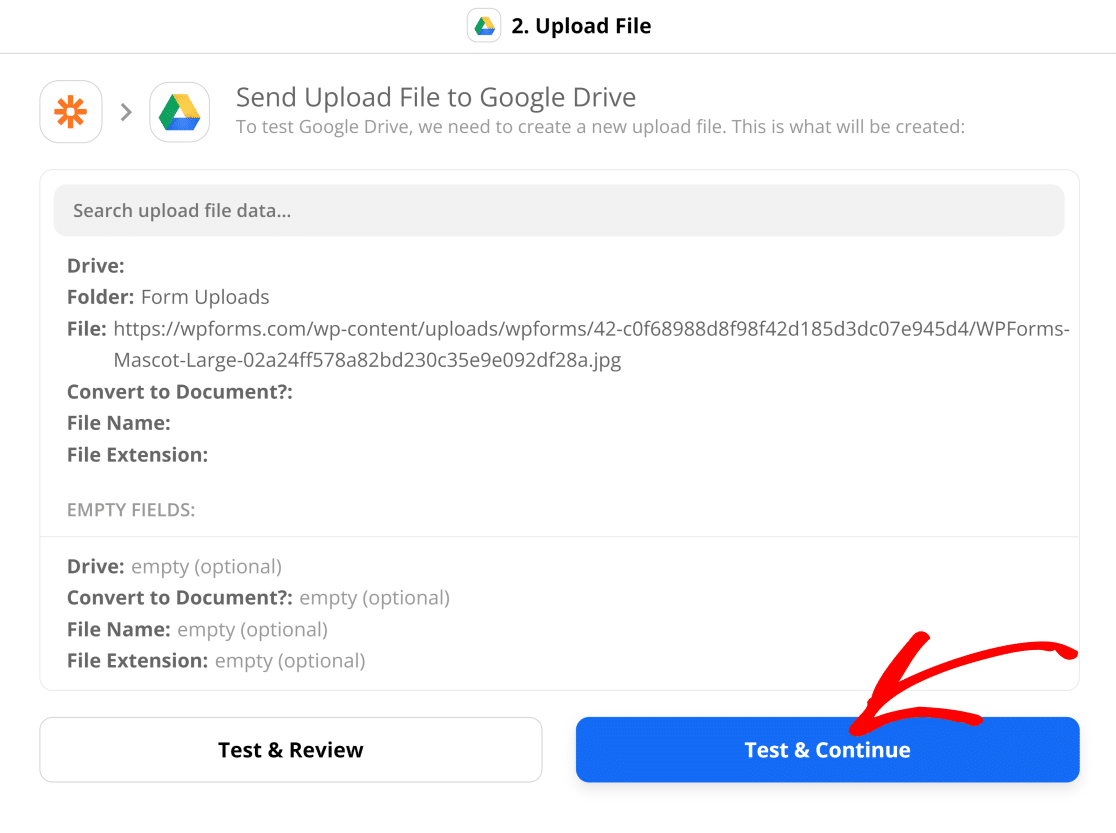This screenshot has width=1116, height=833.
Task: Click the wpforms.com file URL text
Action: coord(591,345)
